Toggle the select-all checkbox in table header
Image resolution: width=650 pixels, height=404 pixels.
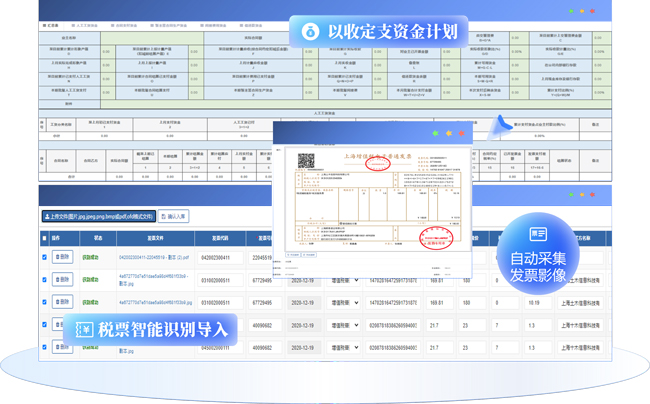click(44, 238)
